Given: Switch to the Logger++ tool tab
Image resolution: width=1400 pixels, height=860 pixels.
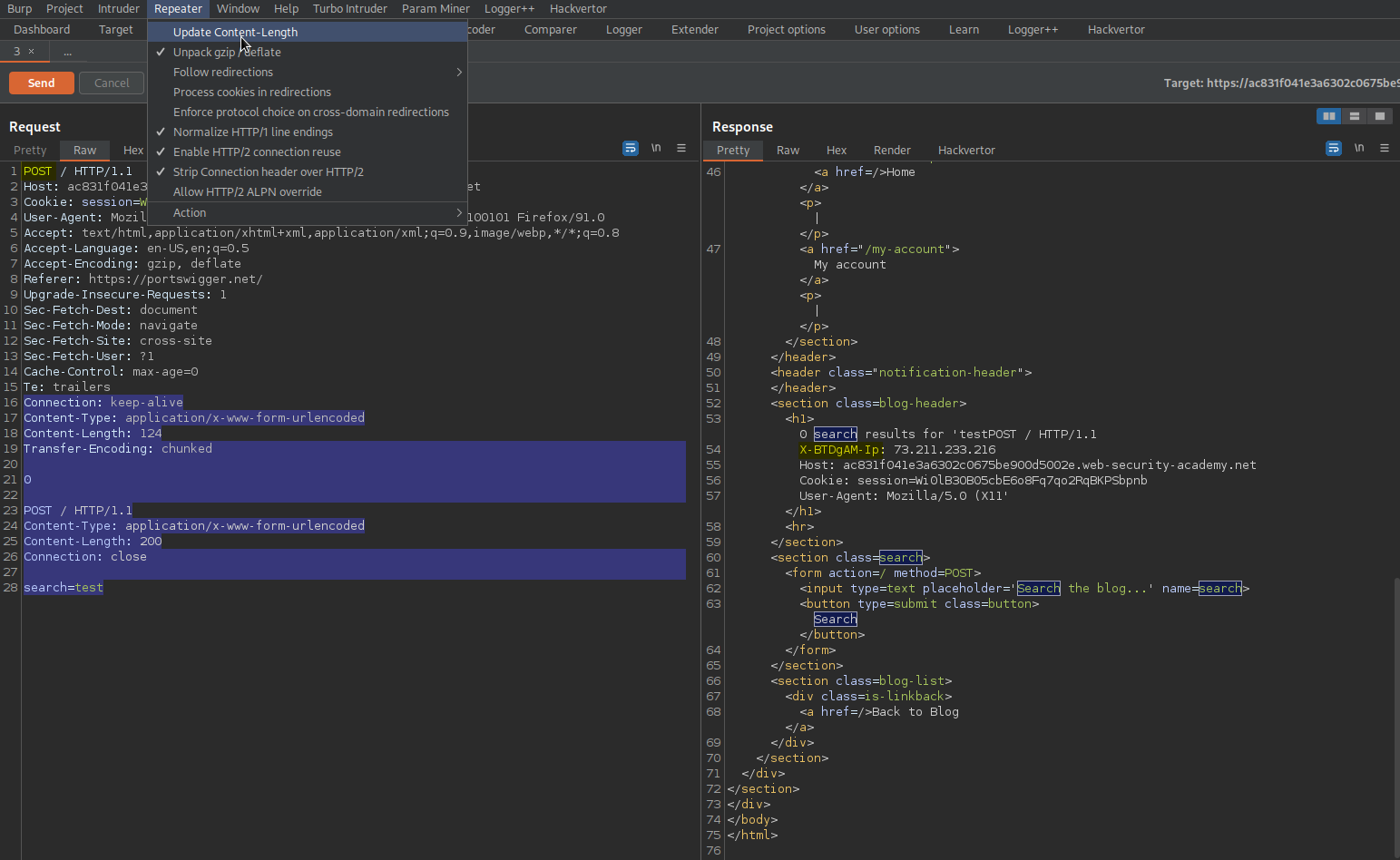Looking at the screenshot, I should pyautogui.click(x=1033, y=29).
